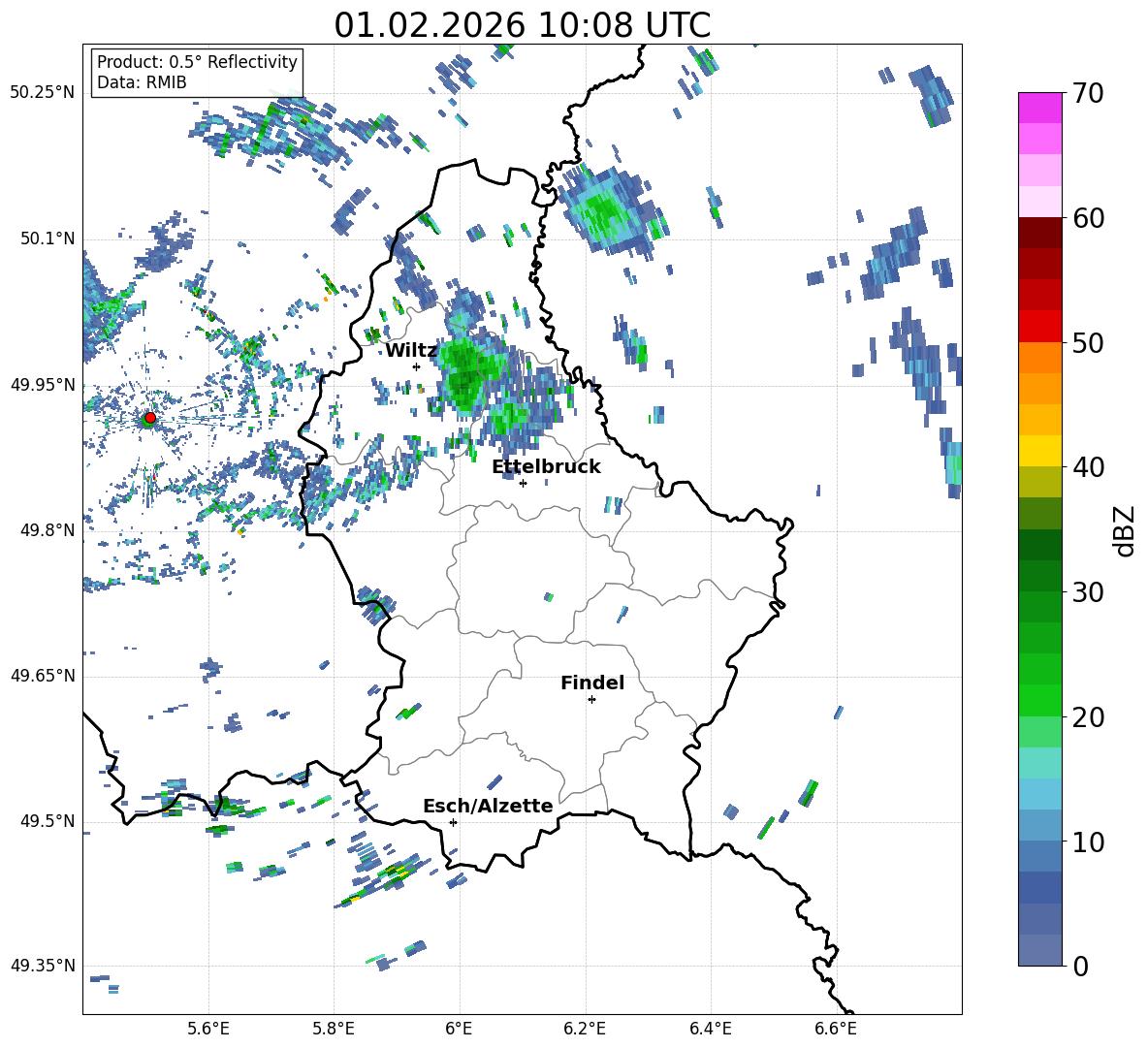The height and width of the screenshot is (1048, 1148).
Task: Click the 50.25°N latitude label
Action: pos(42,92)
